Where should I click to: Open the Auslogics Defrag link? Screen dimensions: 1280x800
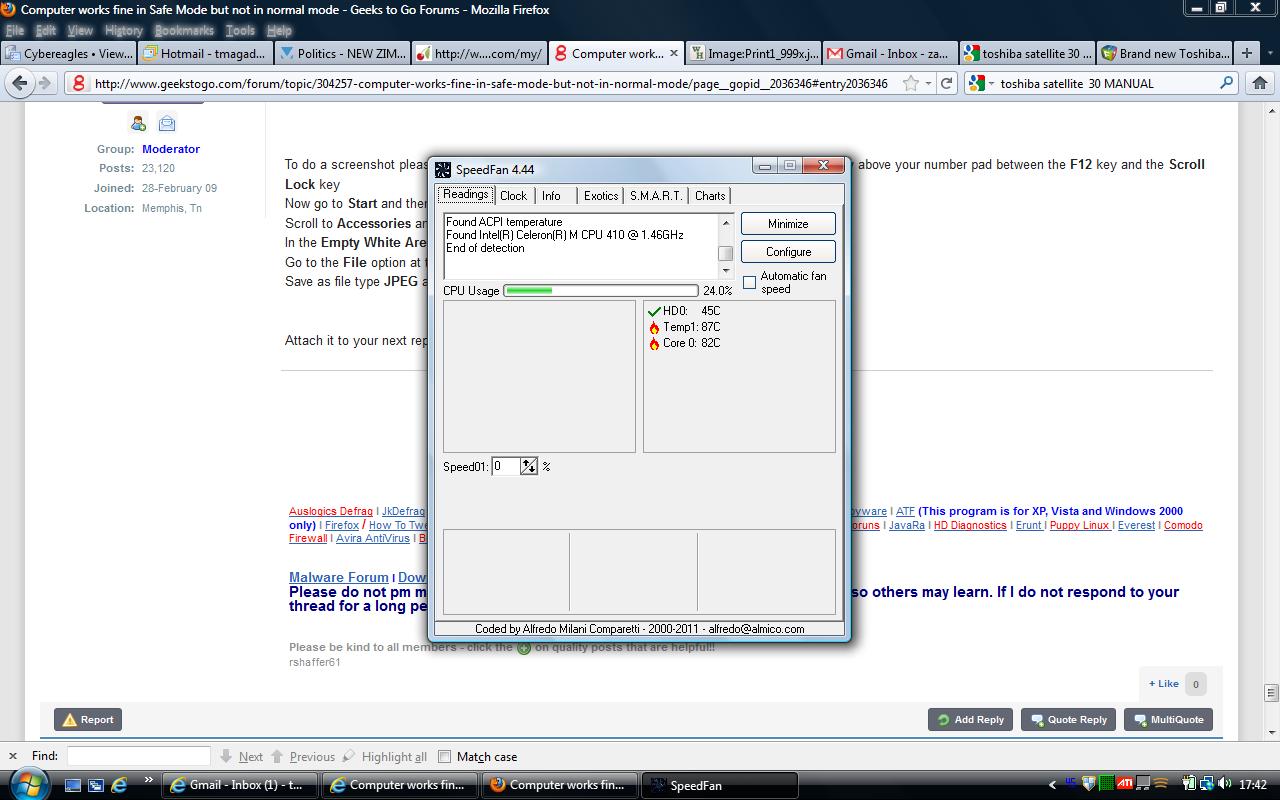(x=331, y=511)
